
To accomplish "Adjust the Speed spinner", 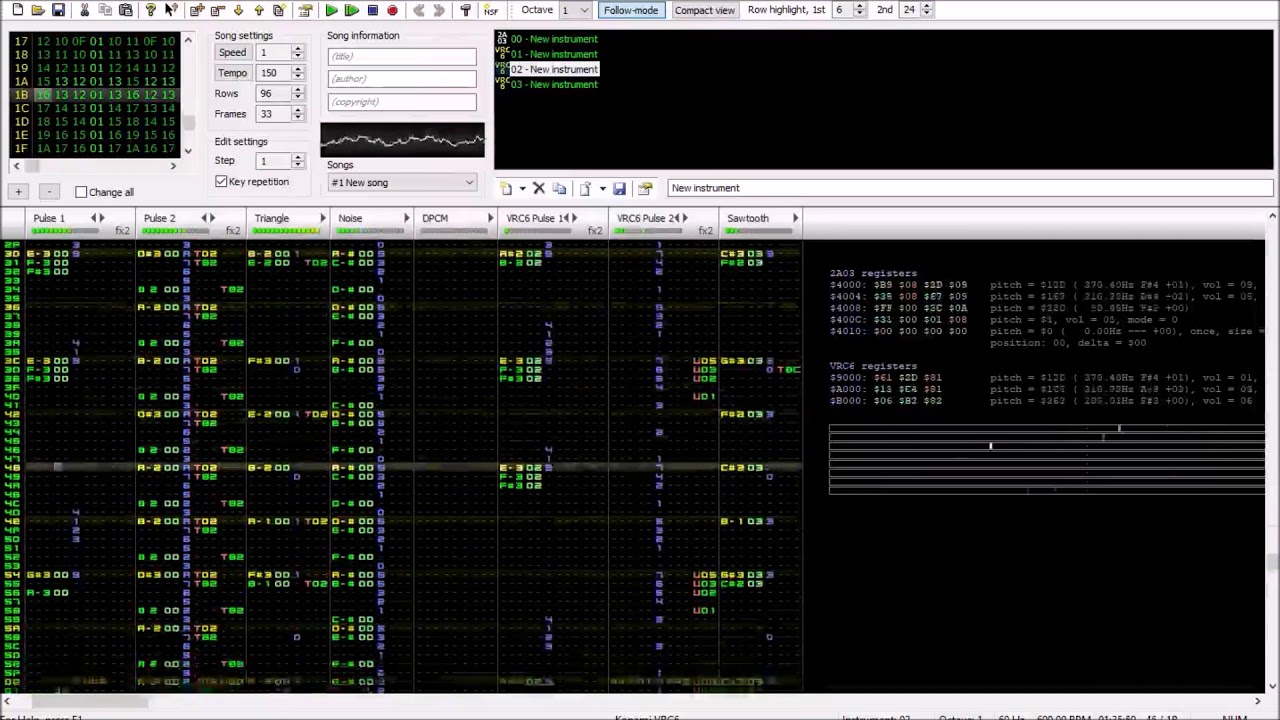I will [x=297, y=53].
